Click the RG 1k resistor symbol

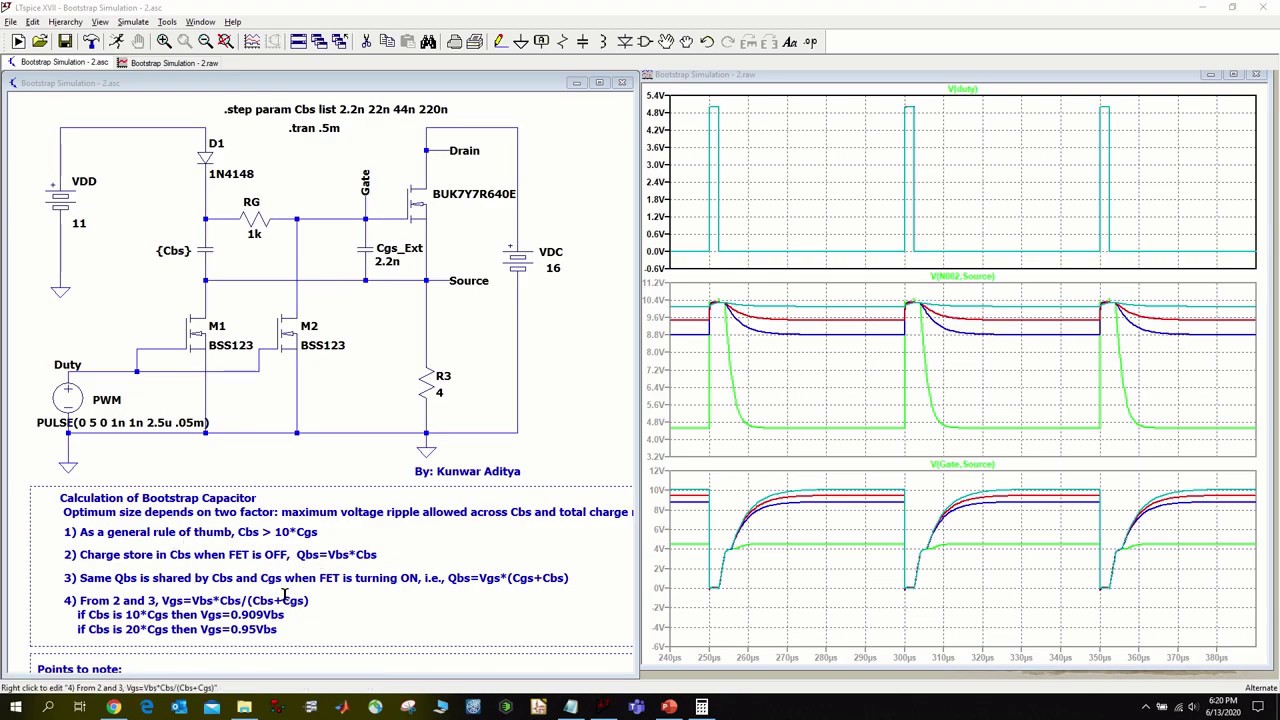254,218
